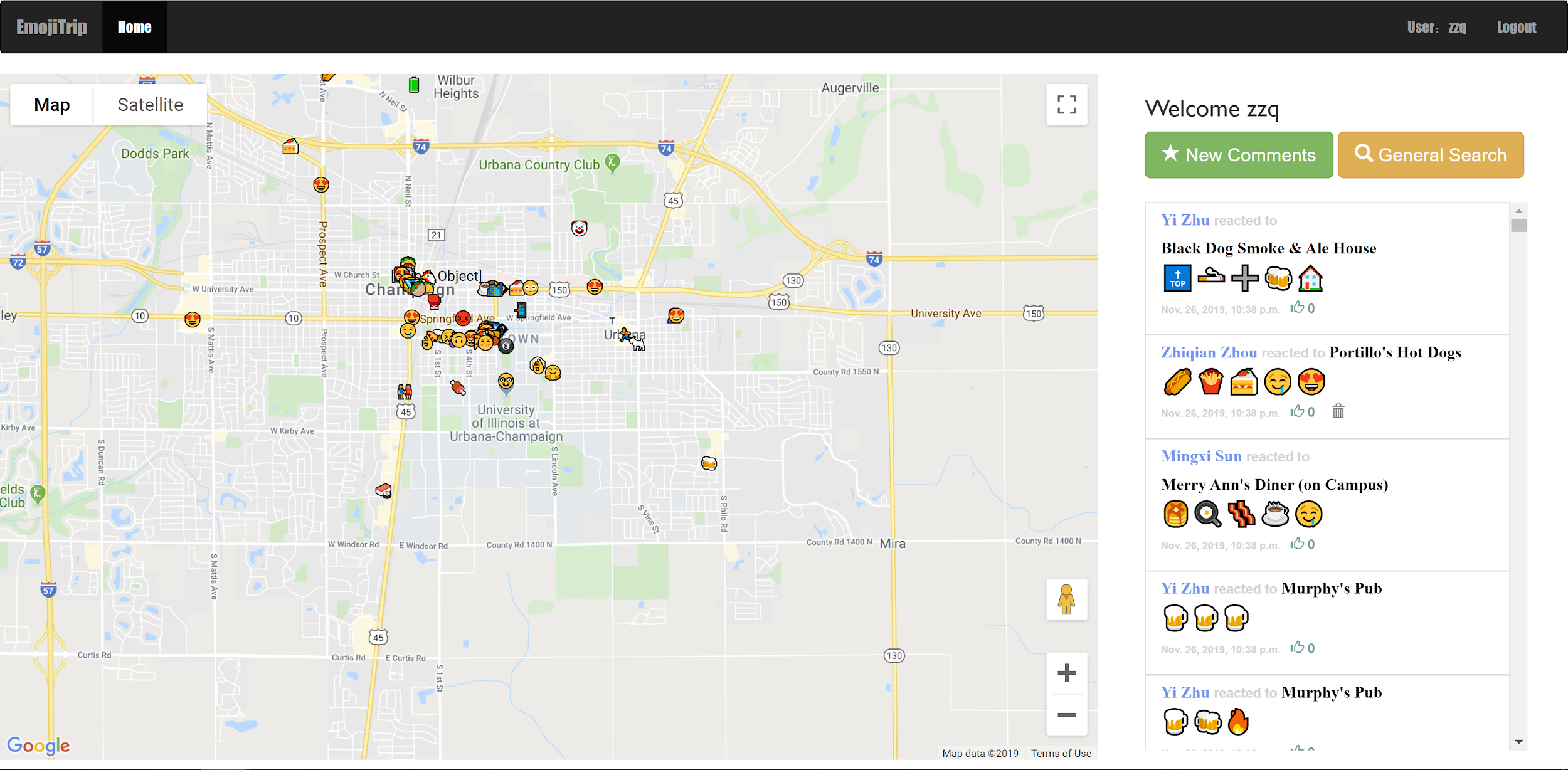Viewport: 1568px width, 770px height.
Task: Click the bacon emoji in Merry Ann's comment
Action: (x=1241, y=514)
